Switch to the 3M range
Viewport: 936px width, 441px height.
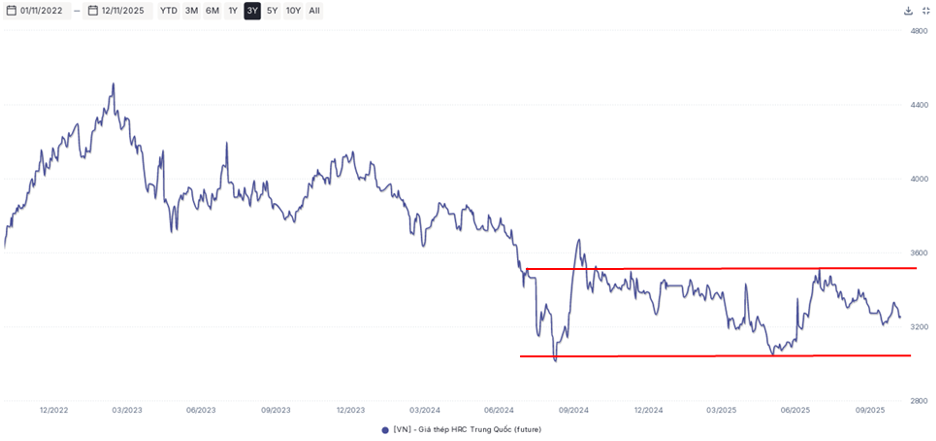click(191, 11)
